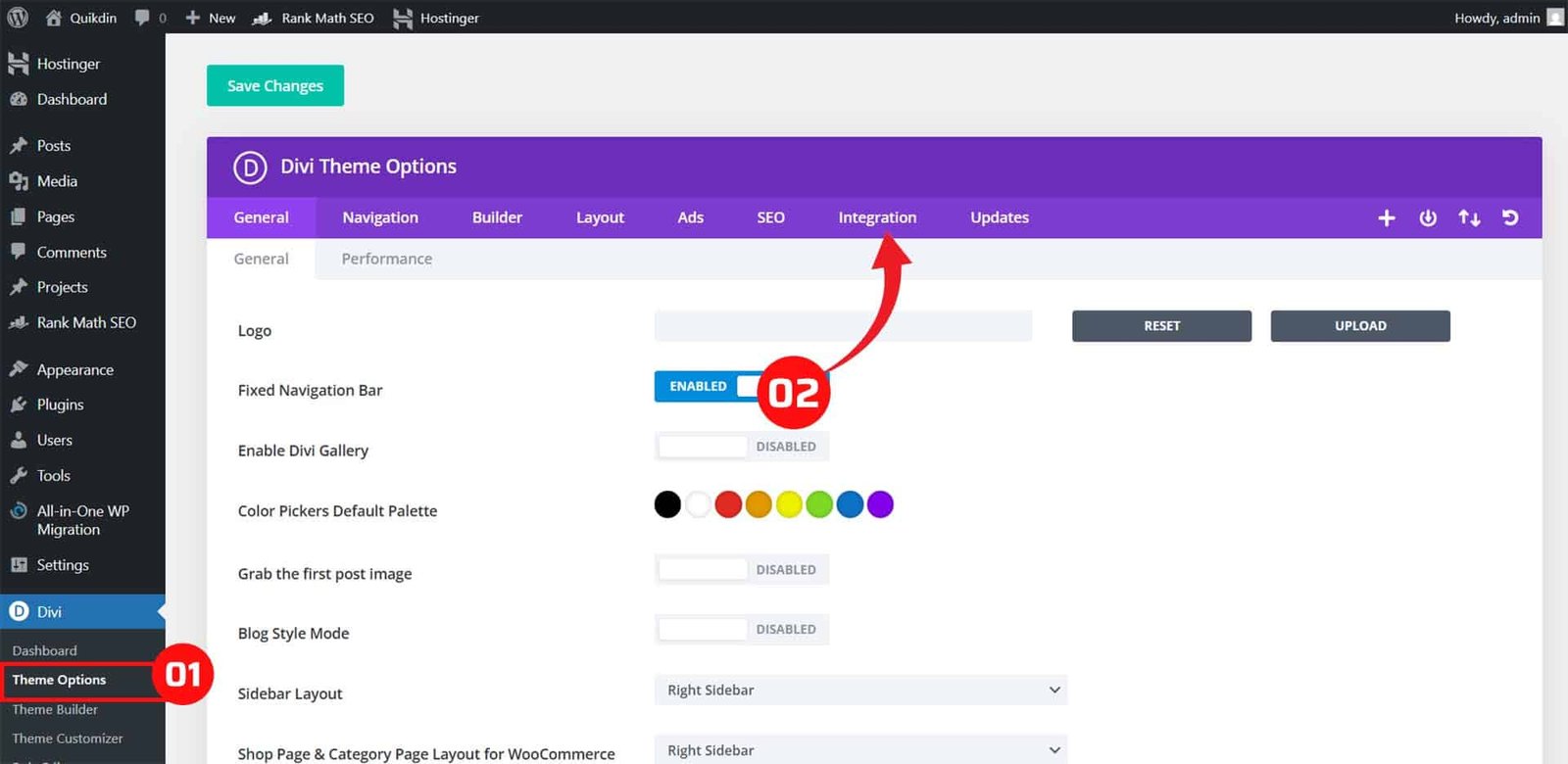This screenshot has width=1568, height=764.
Task: Open the Posts pin icon
Action: (x=18, y=145)
